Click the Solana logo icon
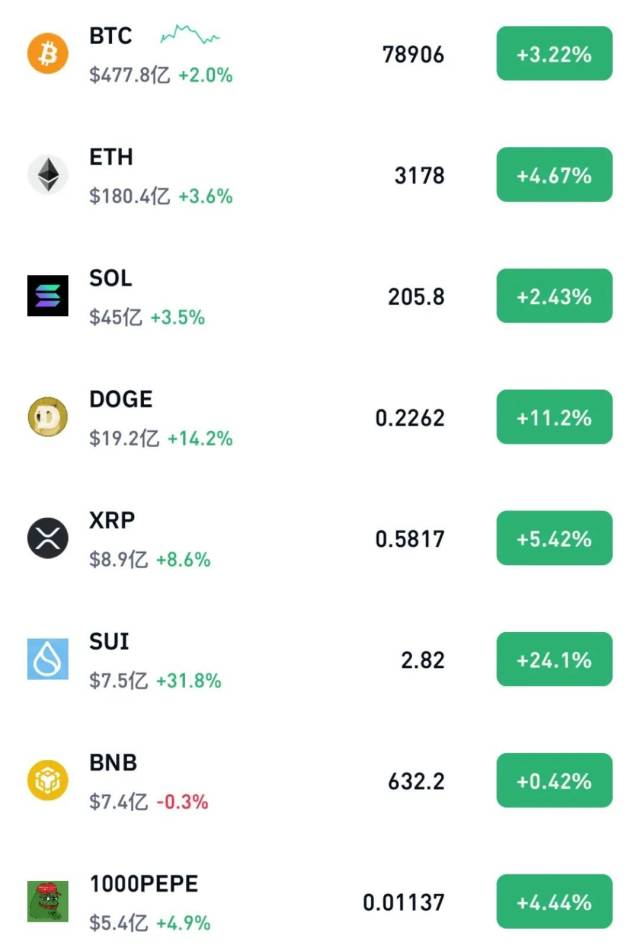 (47, 296)
